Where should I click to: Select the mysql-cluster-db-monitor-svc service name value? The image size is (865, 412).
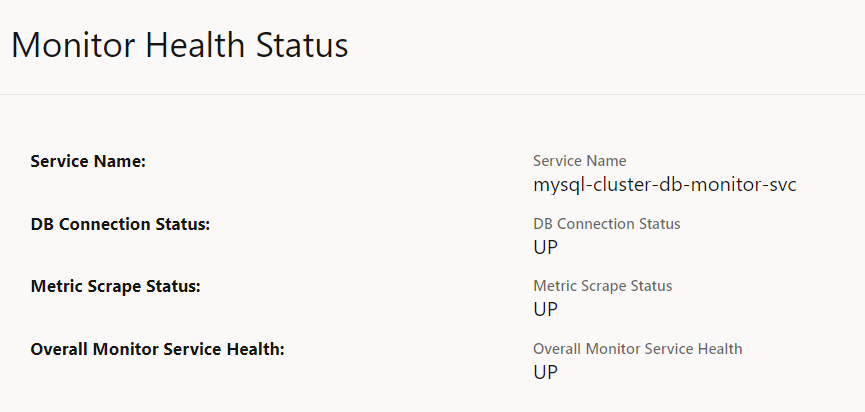click(665, 185)
